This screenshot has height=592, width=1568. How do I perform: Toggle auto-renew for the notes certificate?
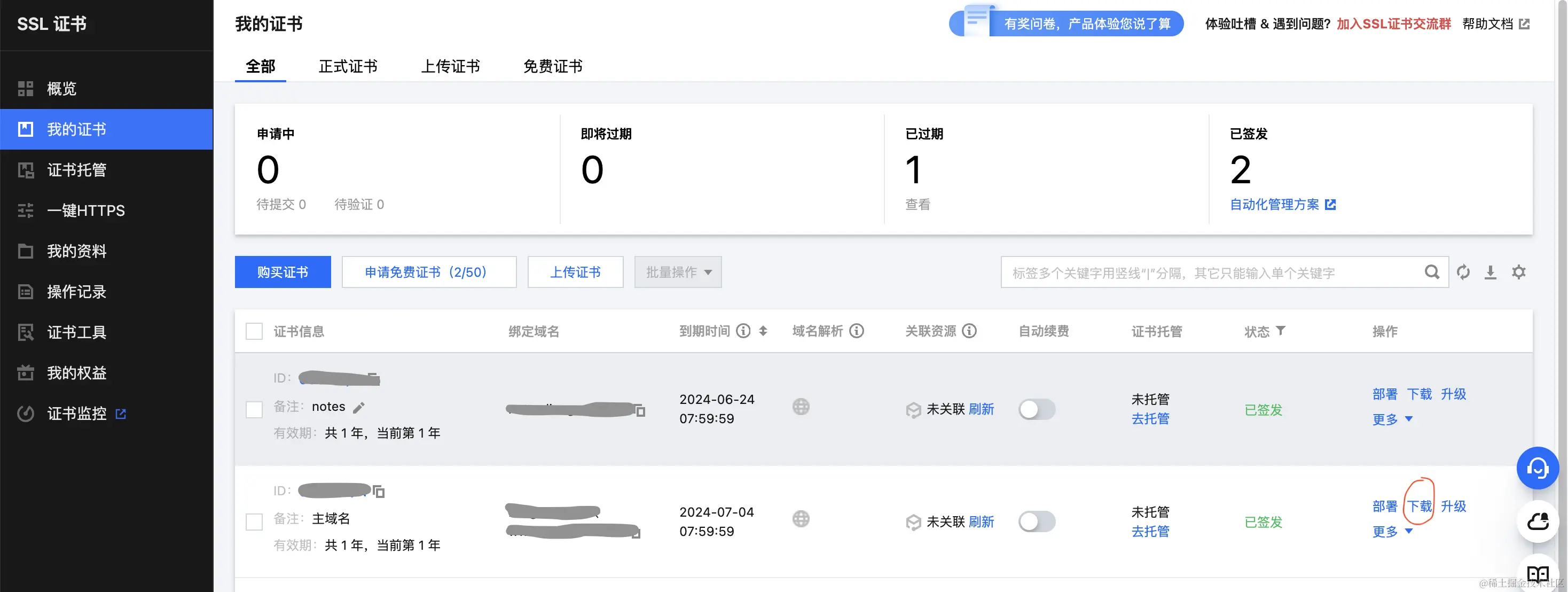1037,409
